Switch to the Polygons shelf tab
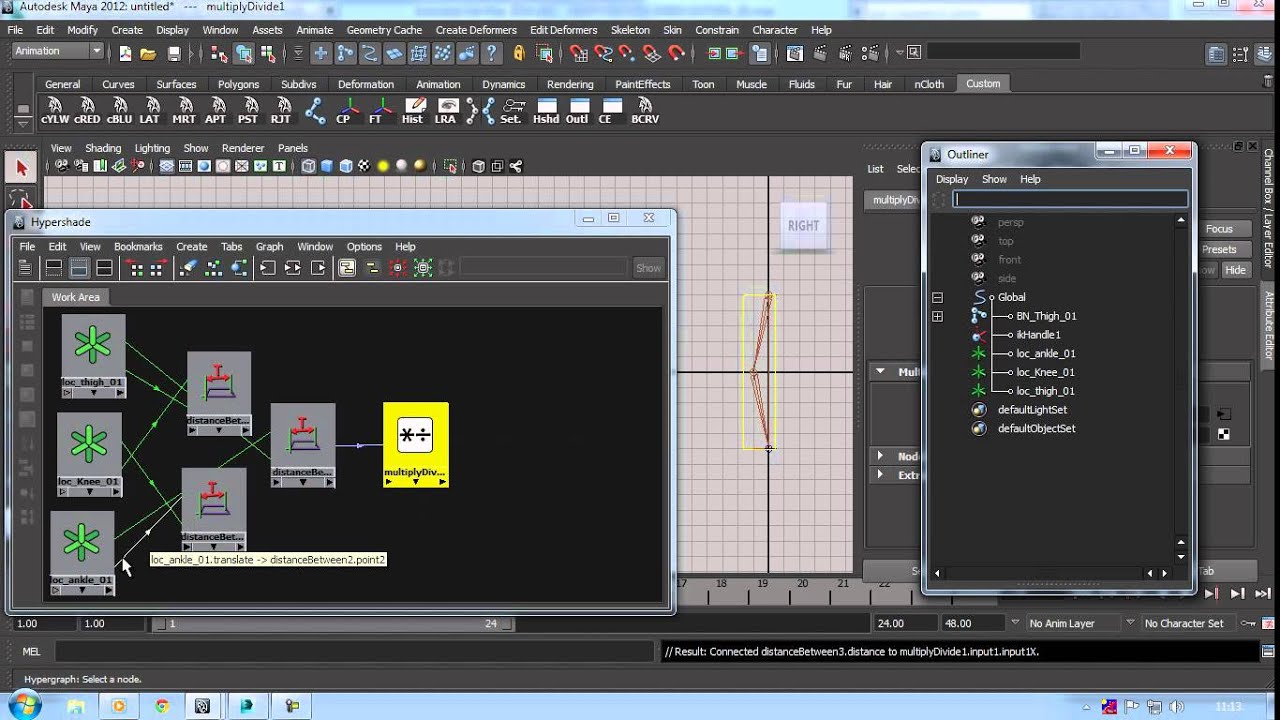The width and height of the screenshot is (1280, 720). click(238, 84)
